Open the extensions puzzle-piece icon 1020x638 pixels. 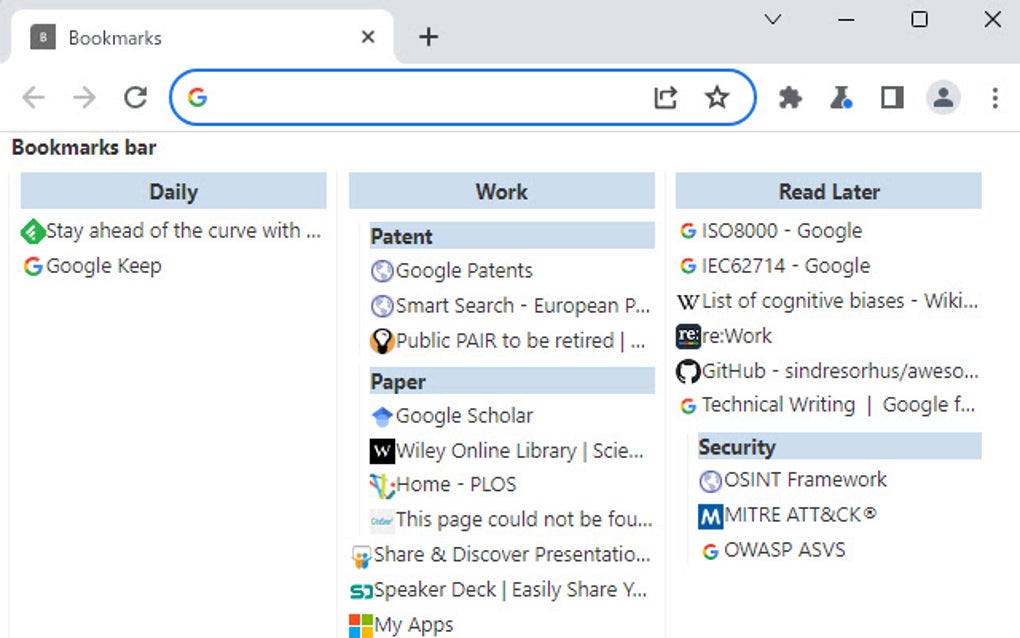pyautogui.click(x=790, y=97)
